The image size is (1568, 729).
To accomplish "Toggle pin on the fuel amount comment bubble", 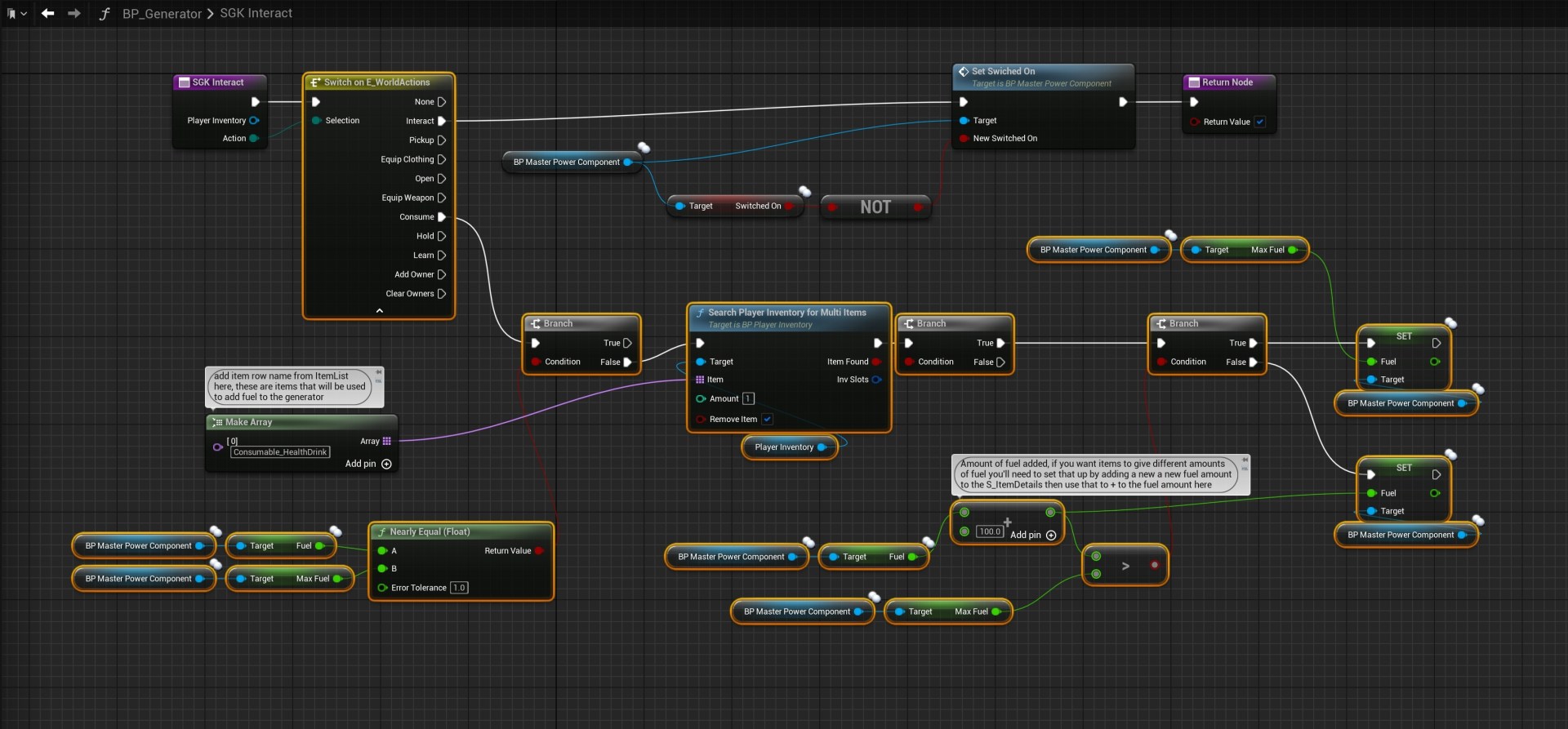I will coord(1245,460).
